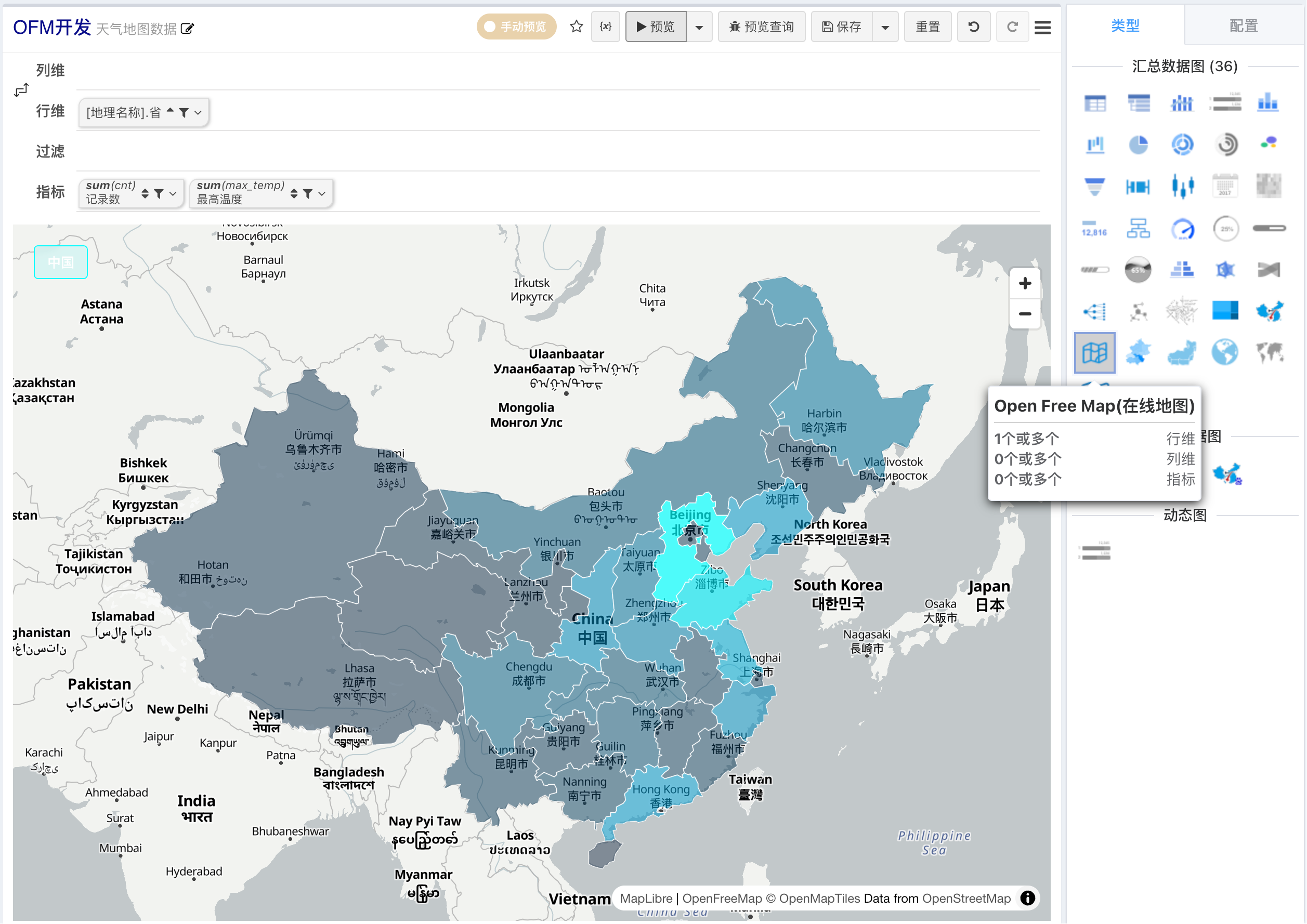This screenshot has height=924, width=1307.
Task: Expand the [地理名称].省 field chevron
Action: pos(198,113)
